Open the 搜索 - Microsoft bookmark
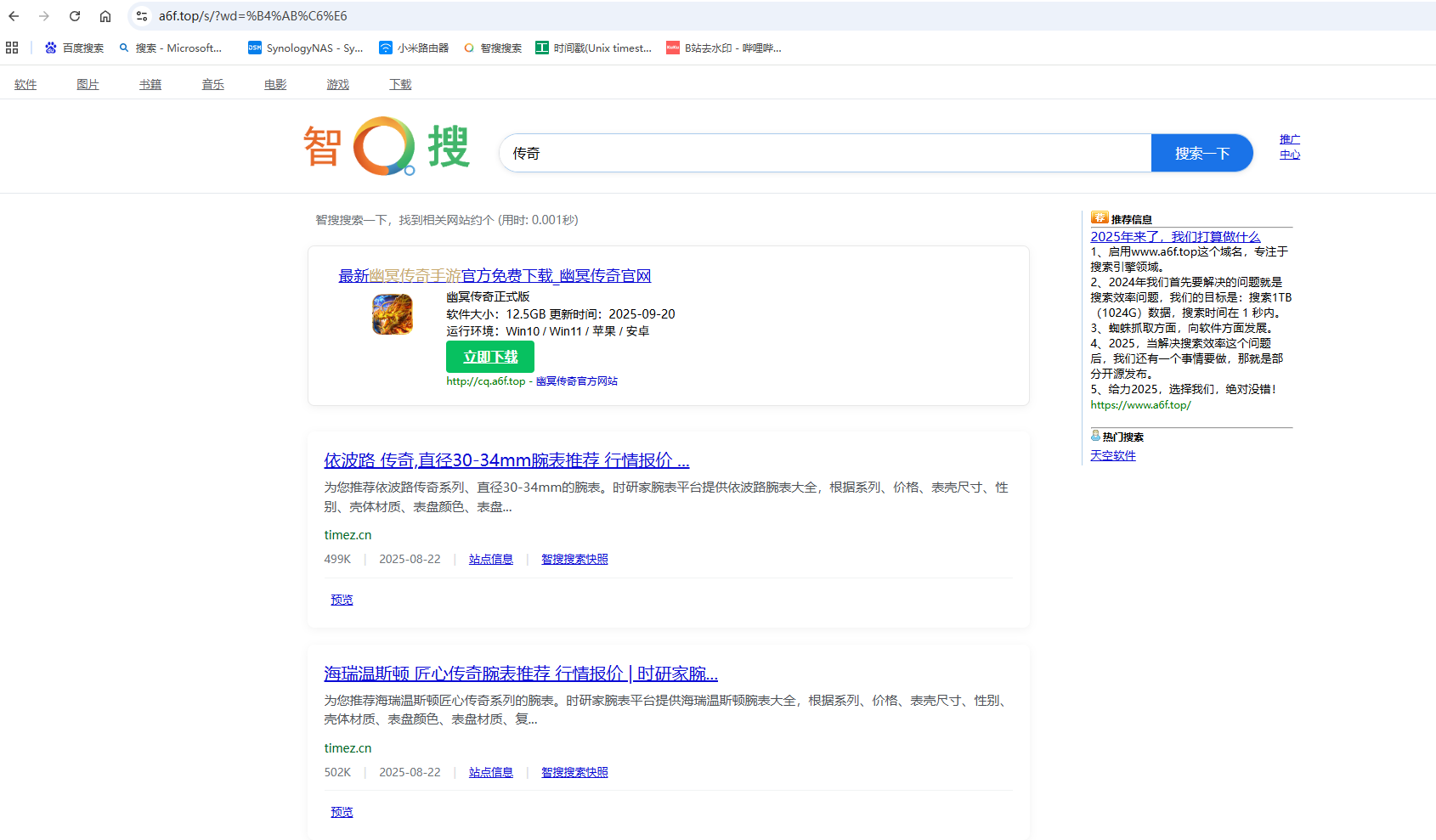Screen dimensions: 1436x840 coord(170,48)
